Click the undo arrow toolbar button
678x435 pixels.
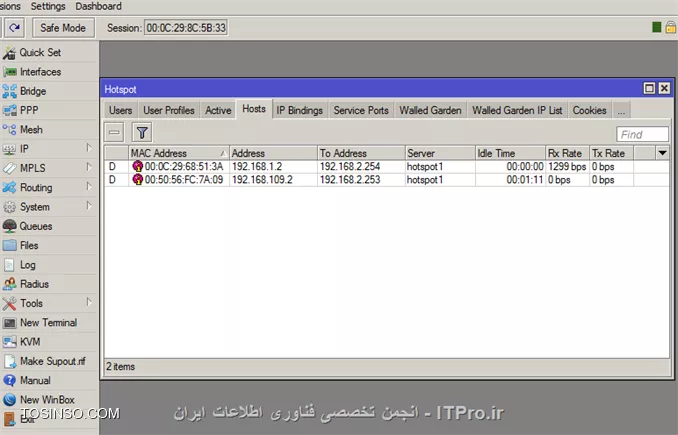click(15, 28)
